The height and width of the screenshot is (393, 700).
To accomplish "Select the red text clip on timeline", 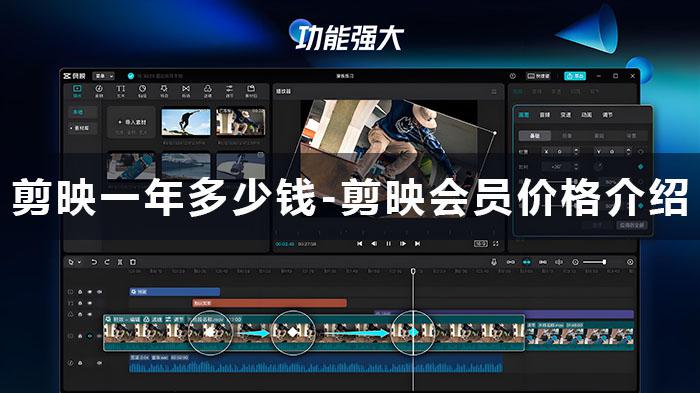I will coord(269,303).
